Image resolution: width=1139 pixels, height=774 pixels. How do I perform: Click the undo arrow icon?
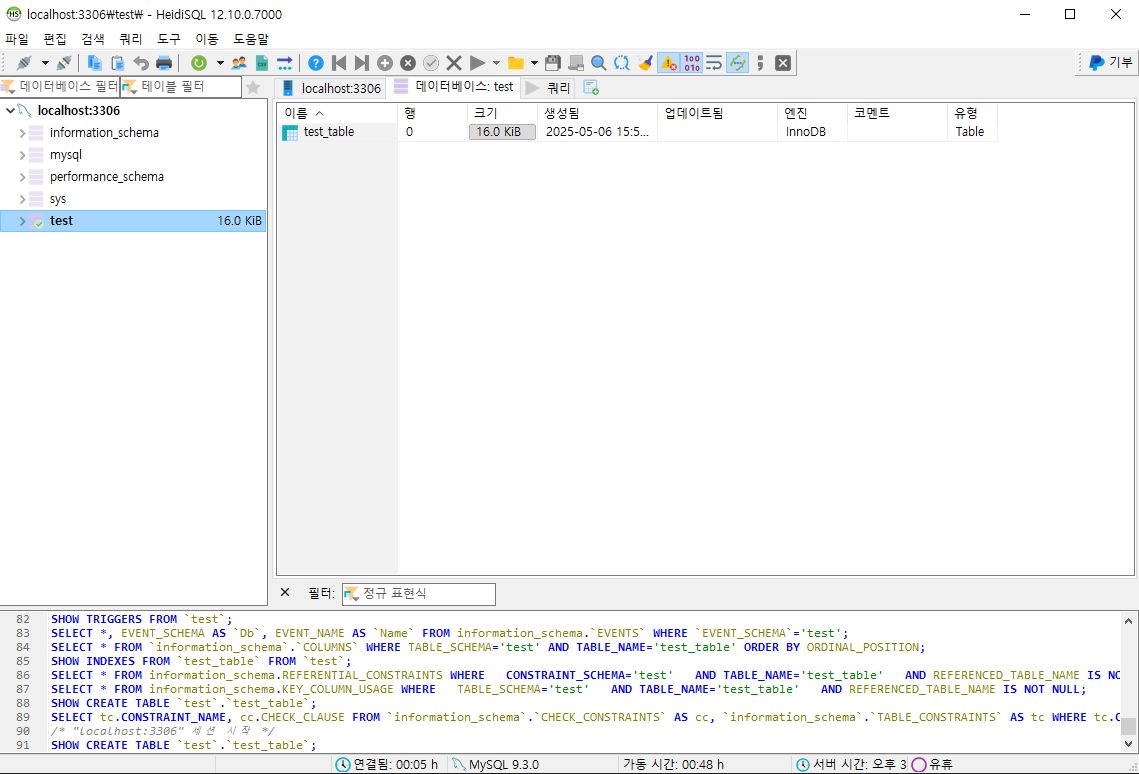pyautogui.click(x=141, y=63)
